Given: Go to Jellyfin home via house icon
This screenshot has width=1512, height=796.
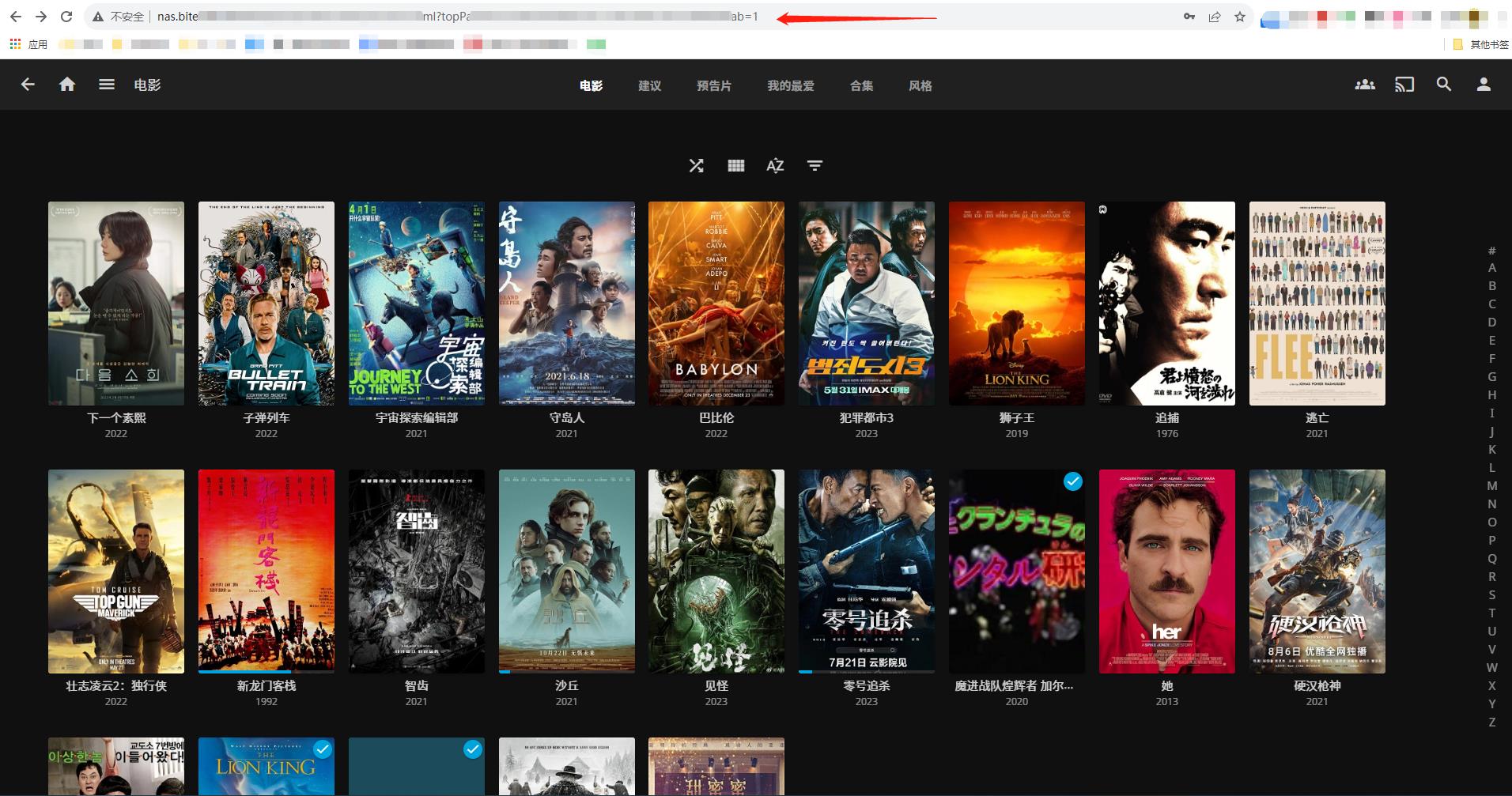Looking at the screenshot, I should 67,85.
